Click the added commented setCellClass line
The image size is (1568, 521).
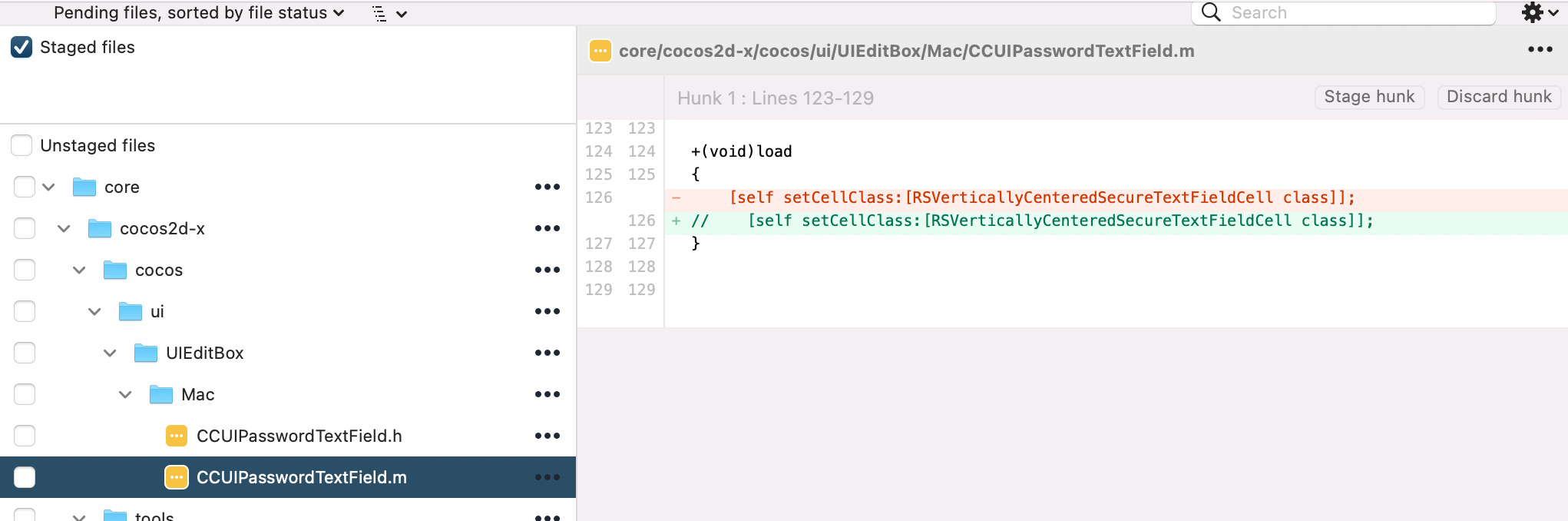(x=1032, y=221)
